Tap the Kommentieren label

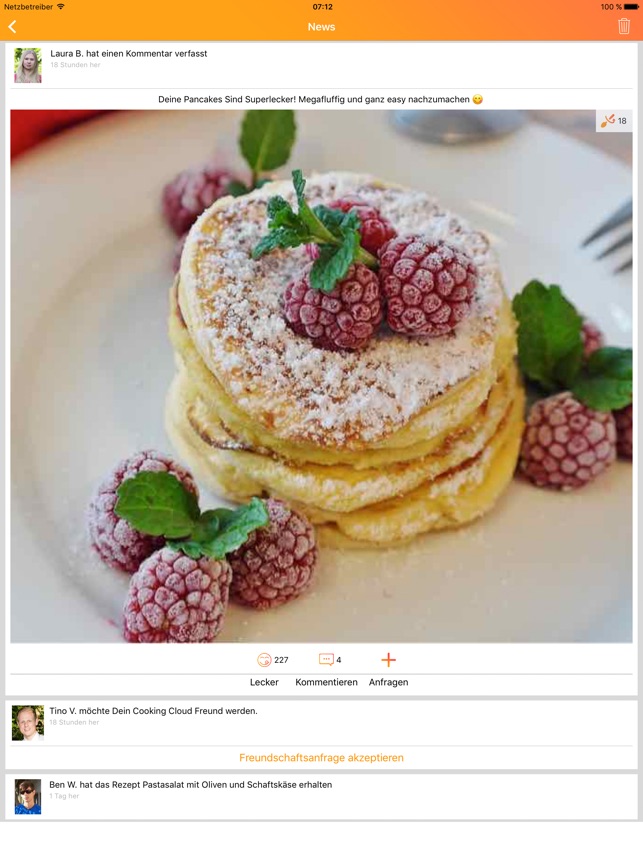pos(326,682)
